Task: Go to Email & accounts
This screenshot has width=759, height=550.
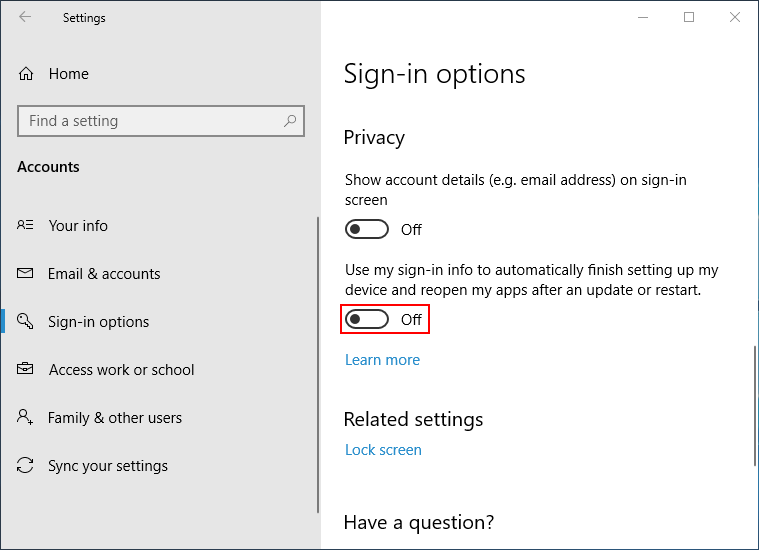Action: pos(104,274)
